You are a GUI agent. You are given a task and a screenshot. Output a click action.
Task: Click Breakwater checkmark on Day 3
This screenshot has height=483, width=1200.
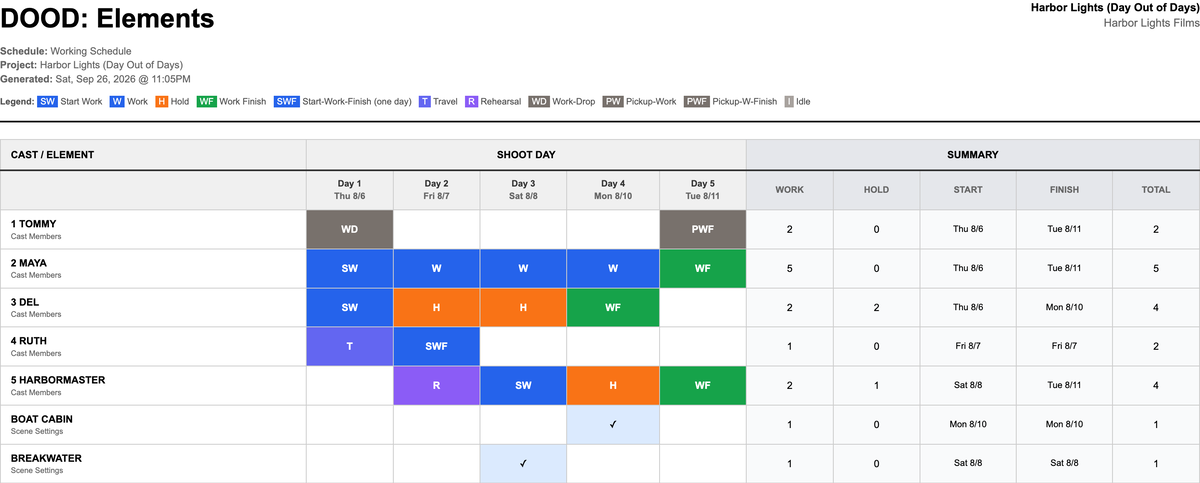pyautogui.click(x=523, y=463)
